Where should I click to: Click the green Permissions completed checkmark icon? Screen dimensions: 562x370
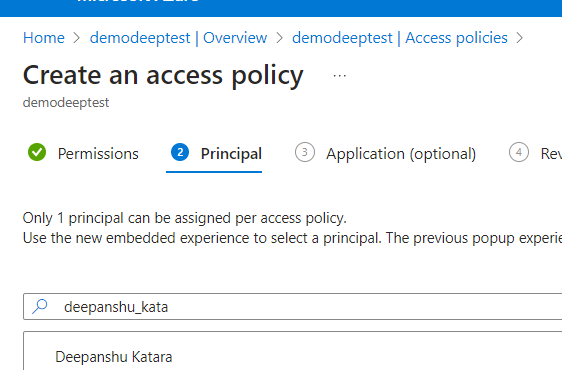(37, 152)
